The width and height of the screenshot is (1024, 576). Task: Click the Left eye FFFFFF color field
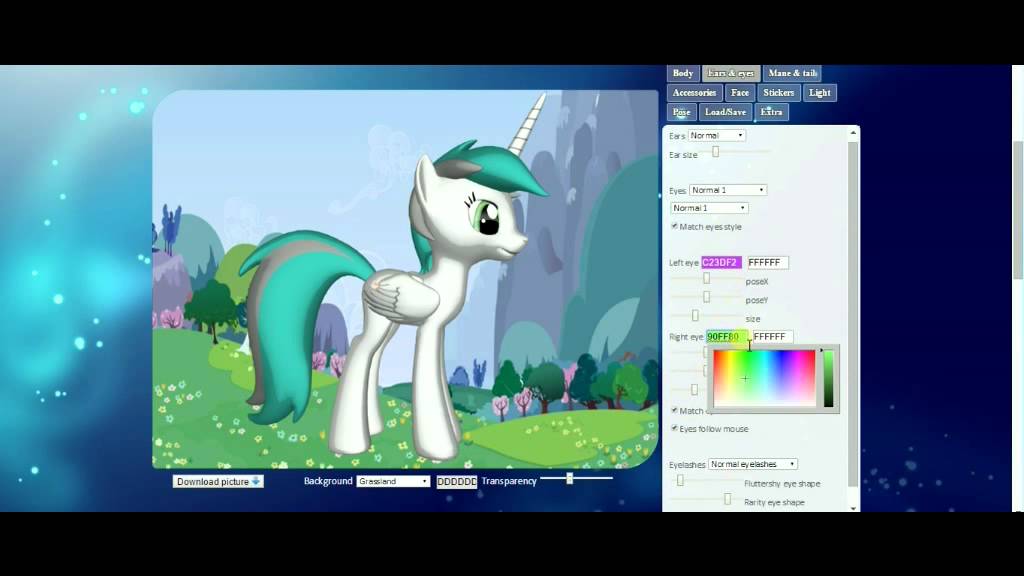coord(767,263)
